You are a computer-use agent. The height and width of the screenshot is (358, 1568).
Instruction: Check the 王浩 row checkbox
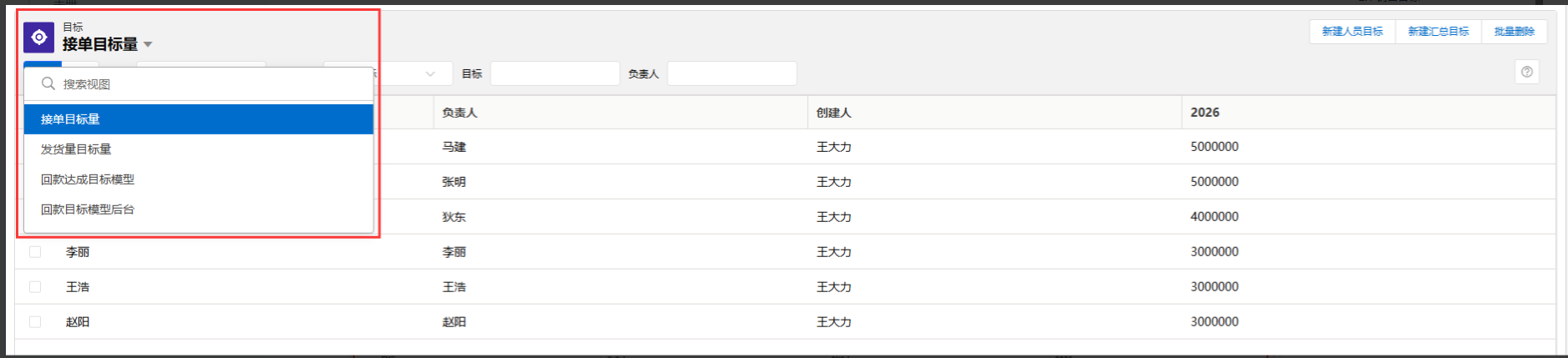click(35, 287)
